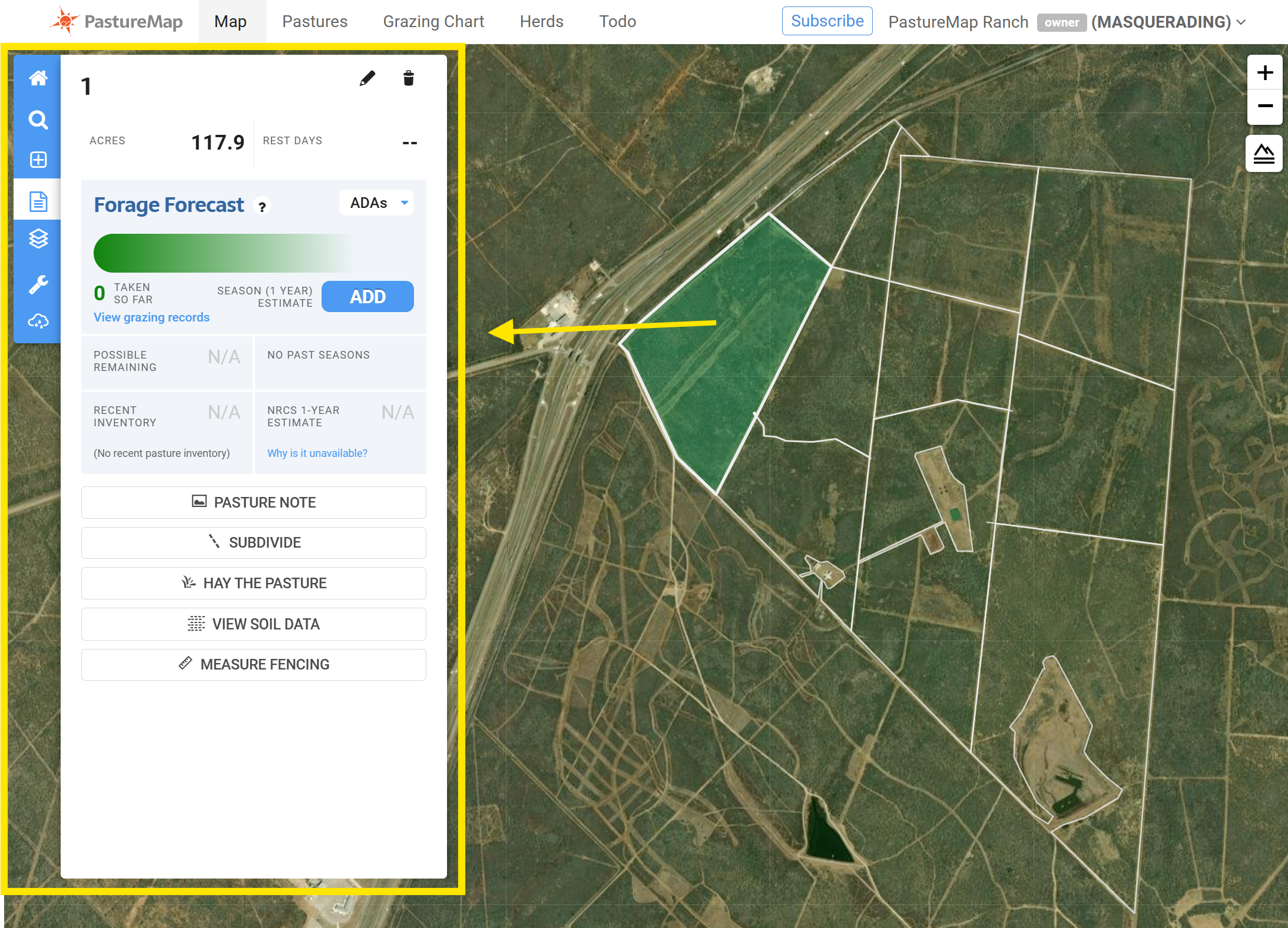Open Forage Forecast help question mark

[262, 206]
